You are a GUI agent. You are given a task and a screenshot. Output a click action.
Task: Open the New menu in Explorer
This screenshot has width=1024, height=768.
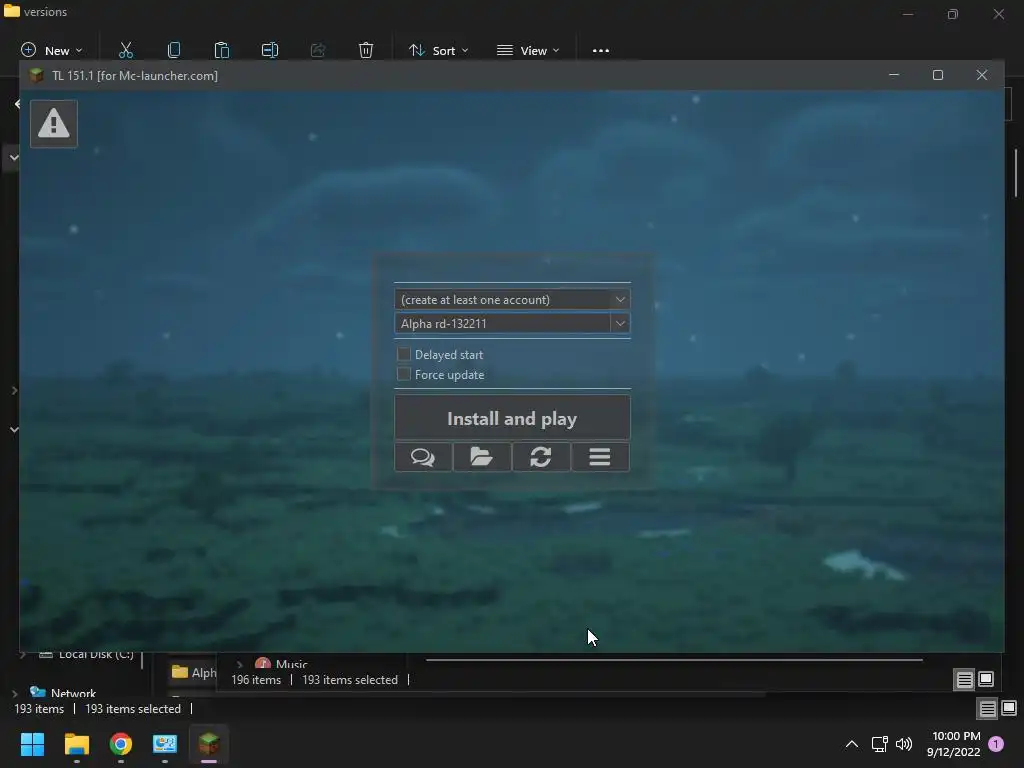(52, 50)
